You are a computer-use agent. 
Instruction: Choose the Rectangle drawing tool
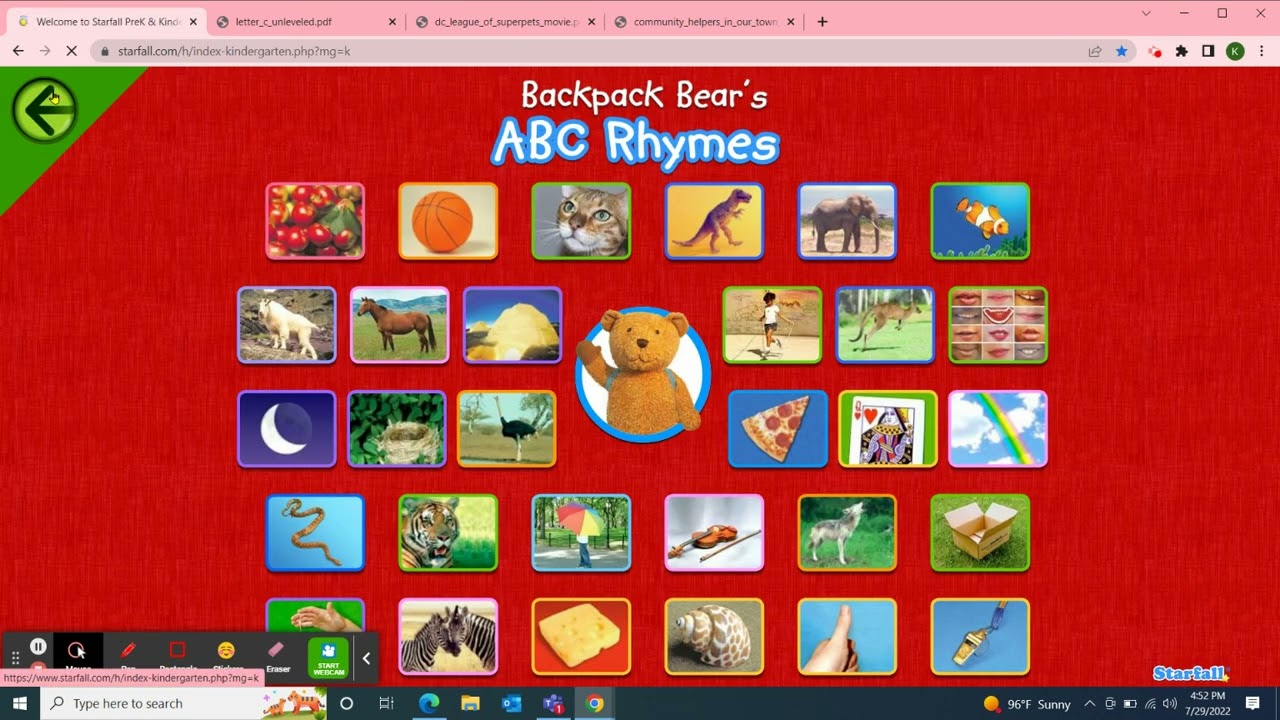pyautogui.click(x=178, y=654)
